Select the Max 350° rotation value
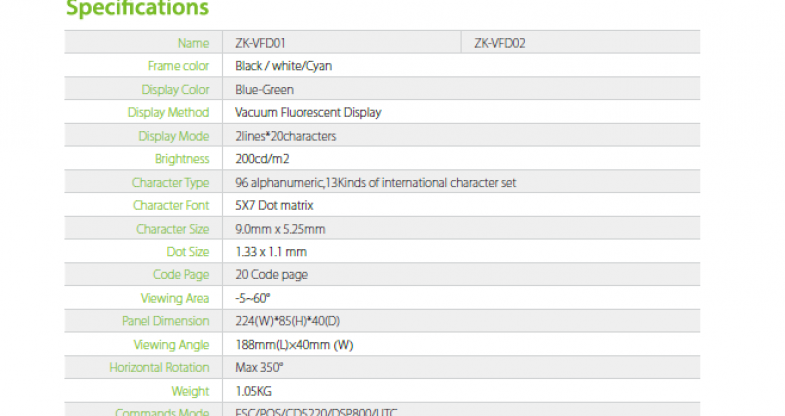The width and height of the screenshot is (785, 416). pos(259,368)
